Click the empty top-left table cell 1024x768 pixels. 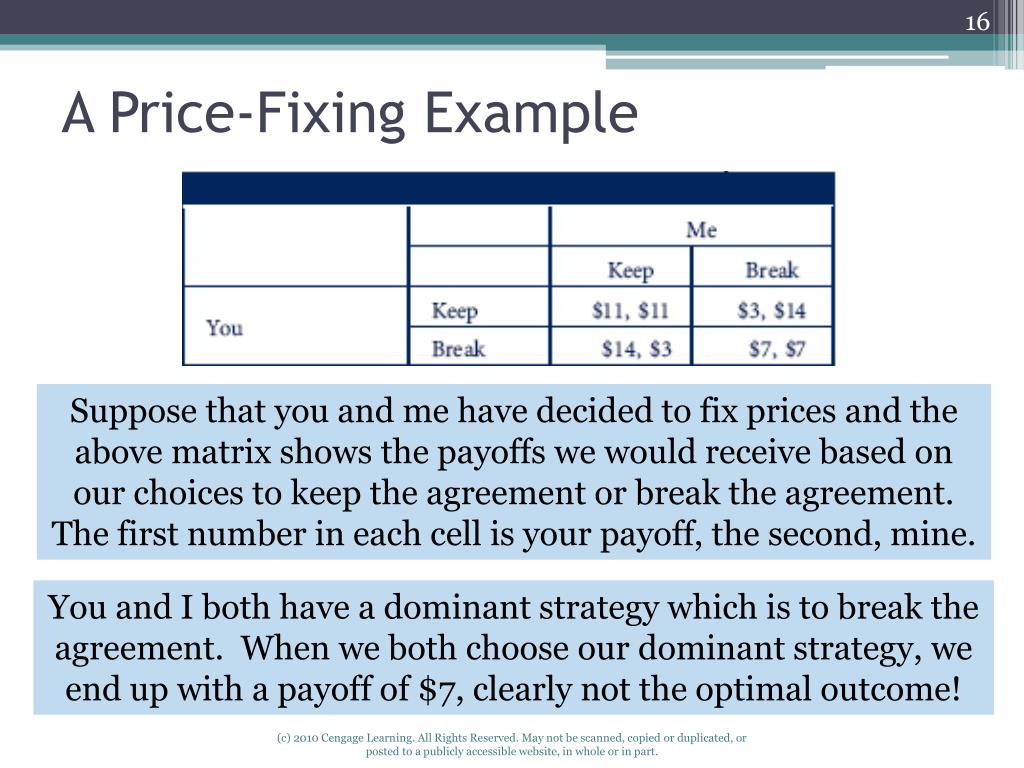click(296, 246)
